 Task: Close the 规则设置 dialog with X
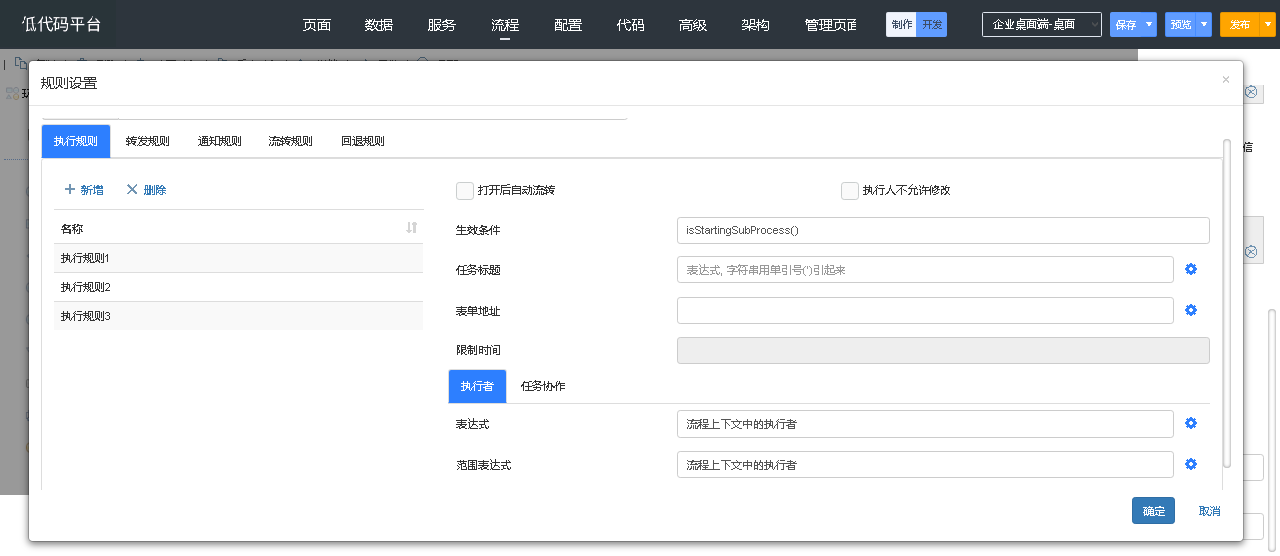(x=1225, y=80)
